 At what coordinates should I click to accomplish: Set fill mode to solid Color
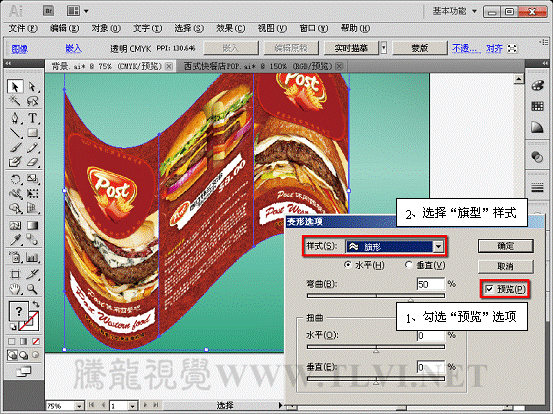12,341
